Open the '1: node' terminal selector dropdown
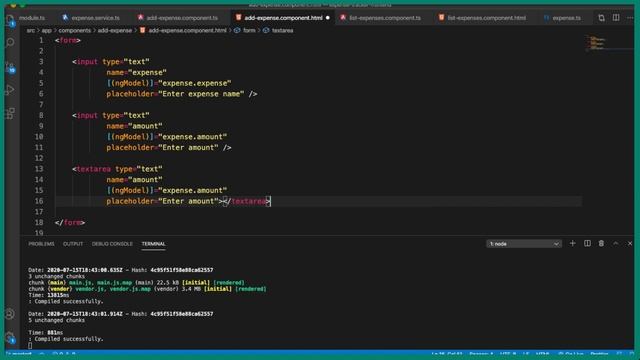The width and height of the screenshot is (640, 360). tap(524, 244)
